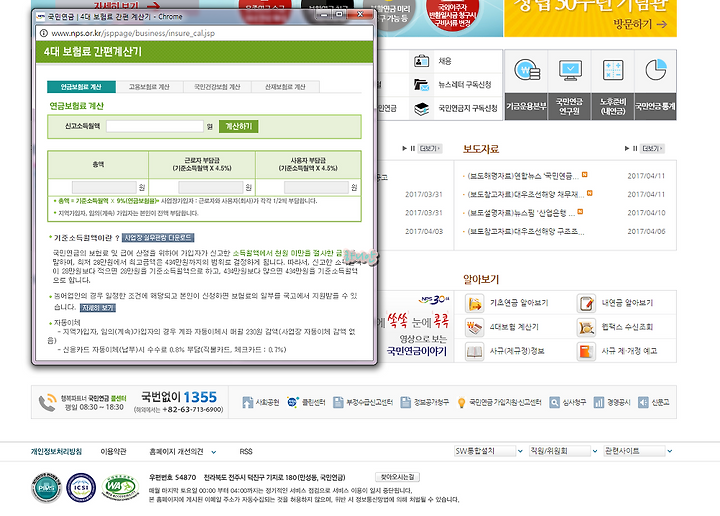Click the 총액 result field
720x516 pixels.
click(104, 187)
